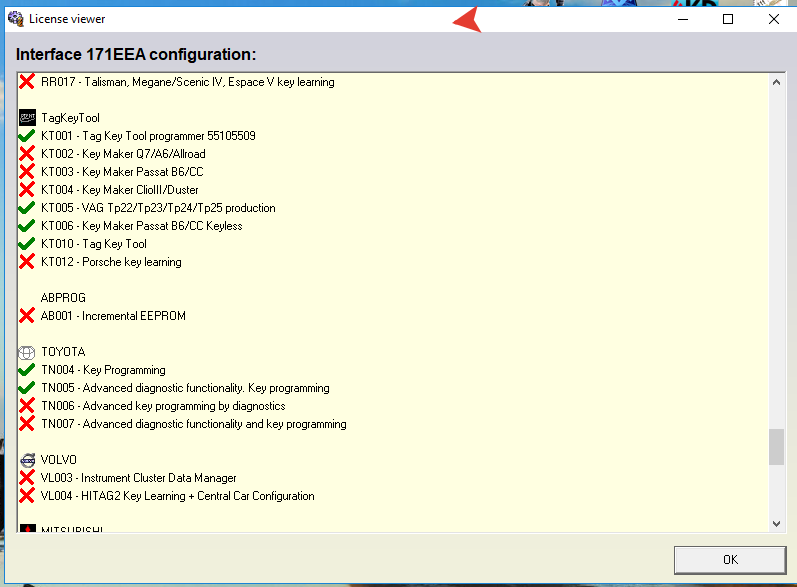Image resolution: width=797 pixels, height=587 pixels.
Task: Minimize the License viewer window
Action: (x=683, y=19)
